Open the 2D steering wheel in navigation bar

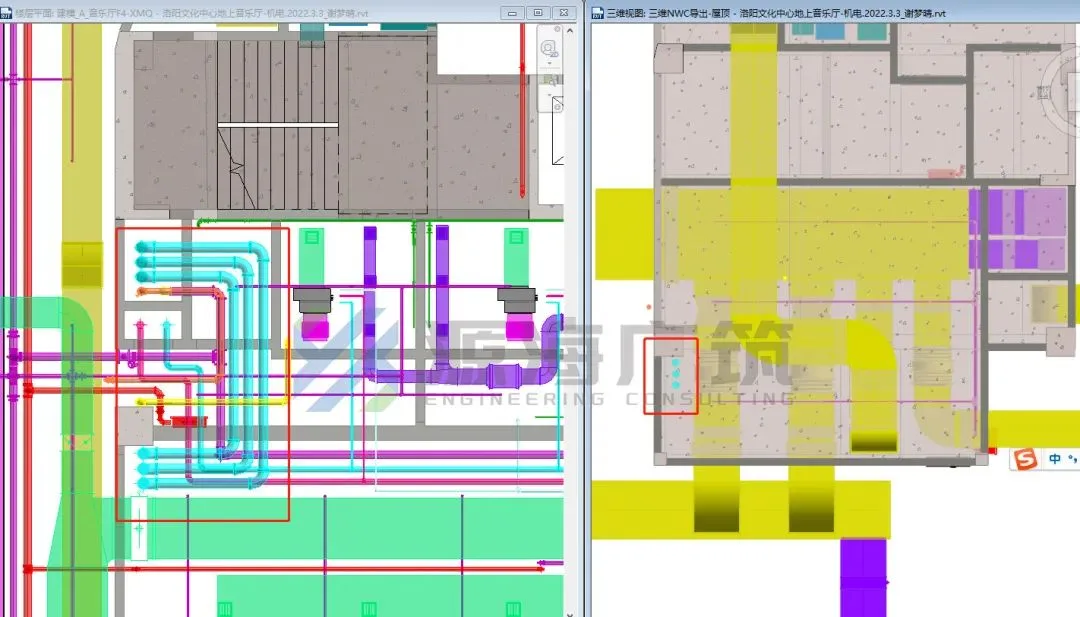click(549, 49)
